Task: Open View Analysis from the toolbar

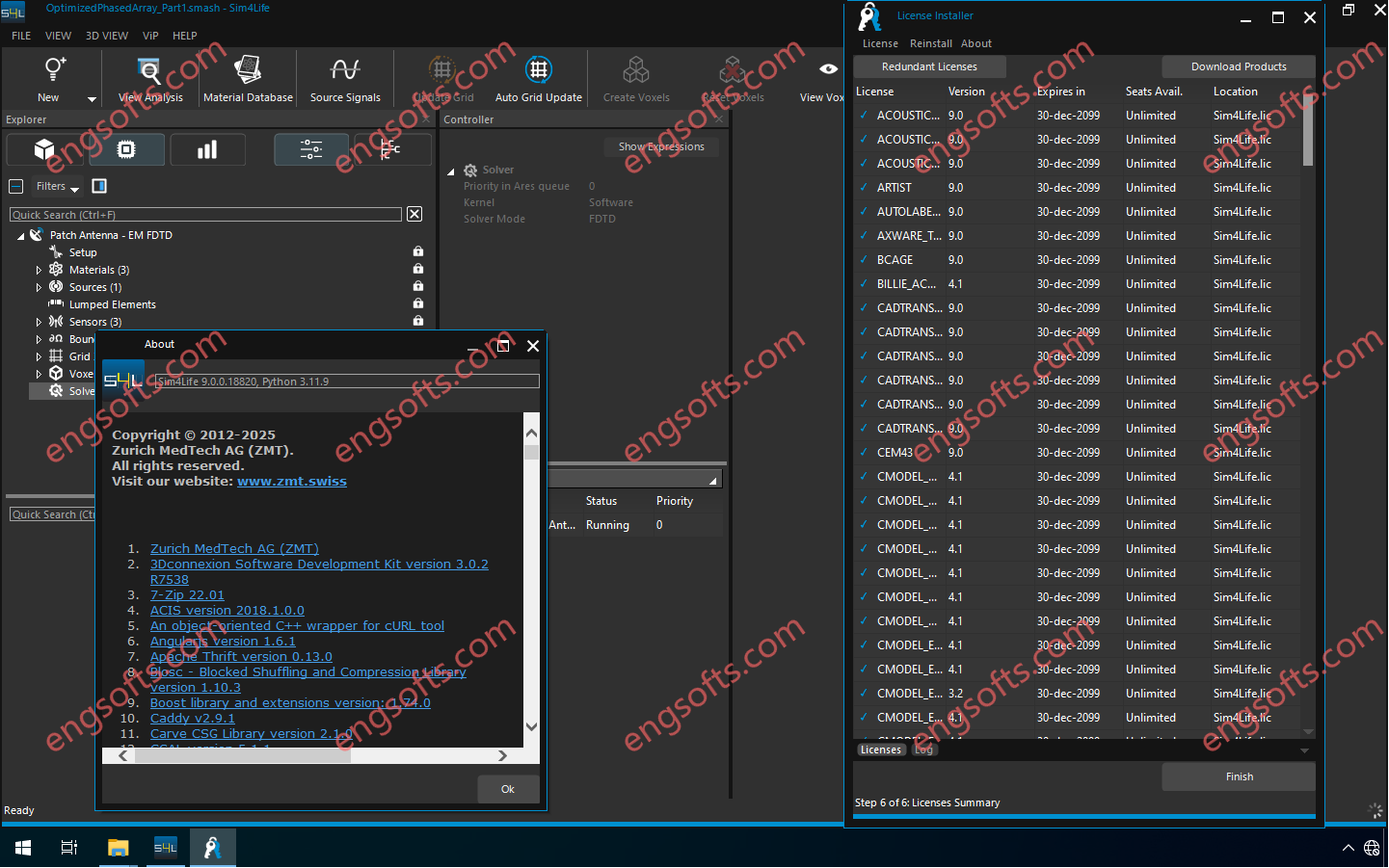Action: [150, 78]
